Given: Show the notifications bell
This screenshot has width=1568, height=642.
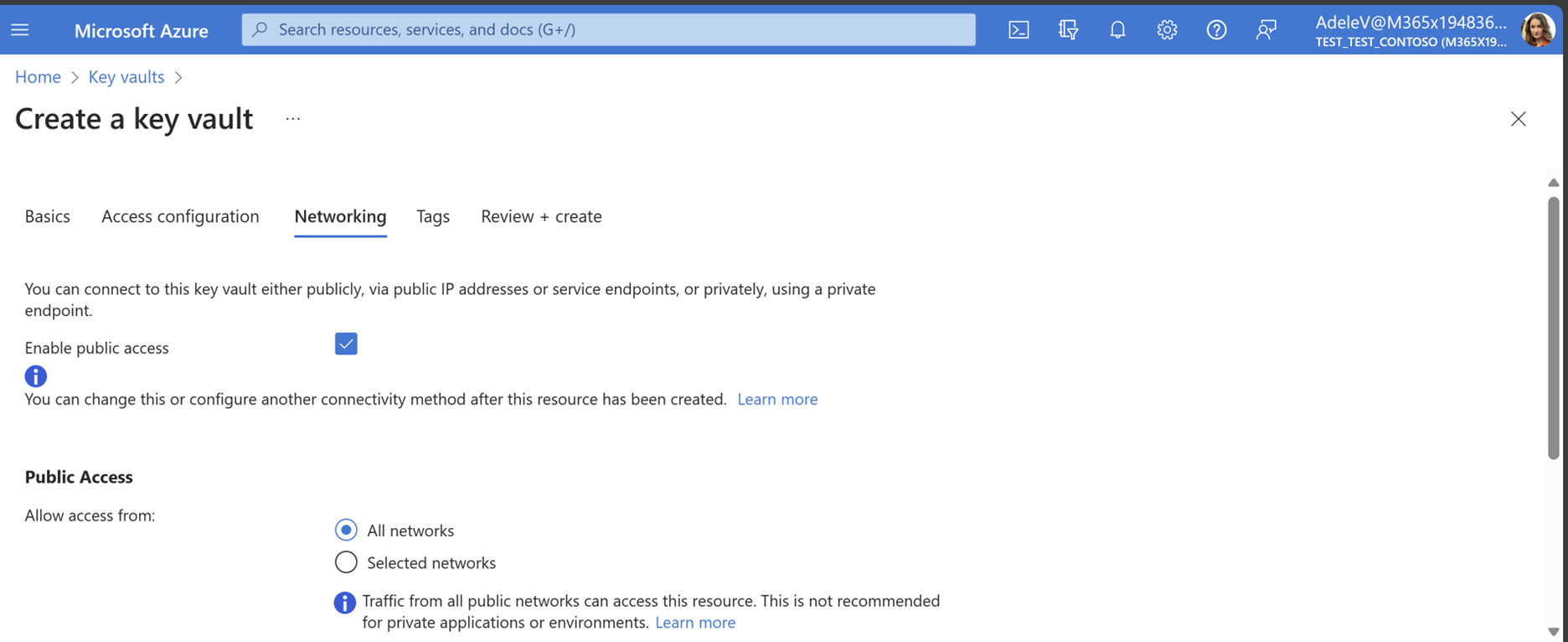Looking at the screenshot, I should point(1117,30).
